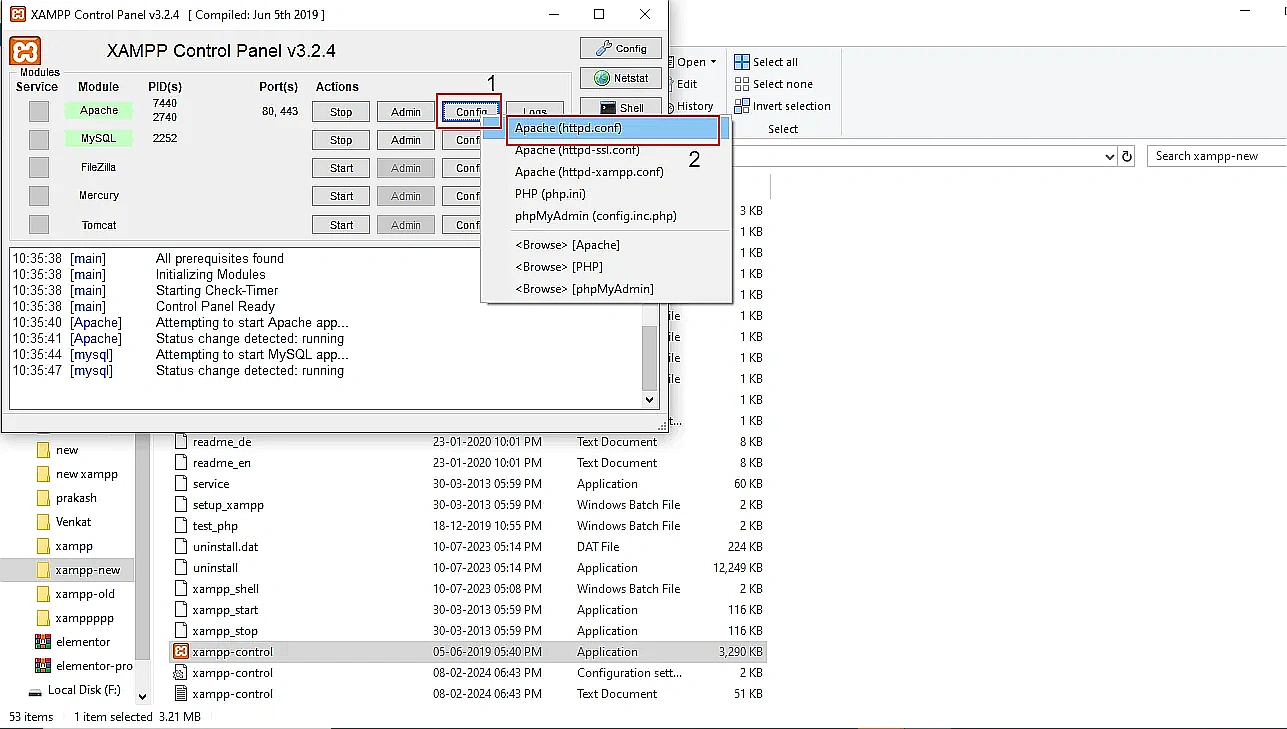Toggle the MySQL service checkbox

(38, 139)
